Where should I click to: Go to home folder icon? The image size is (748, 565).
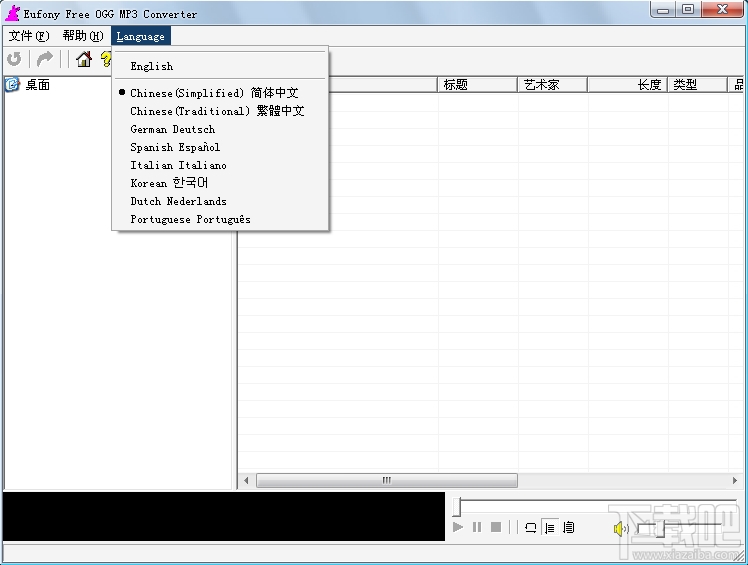[x=84, y=59]
